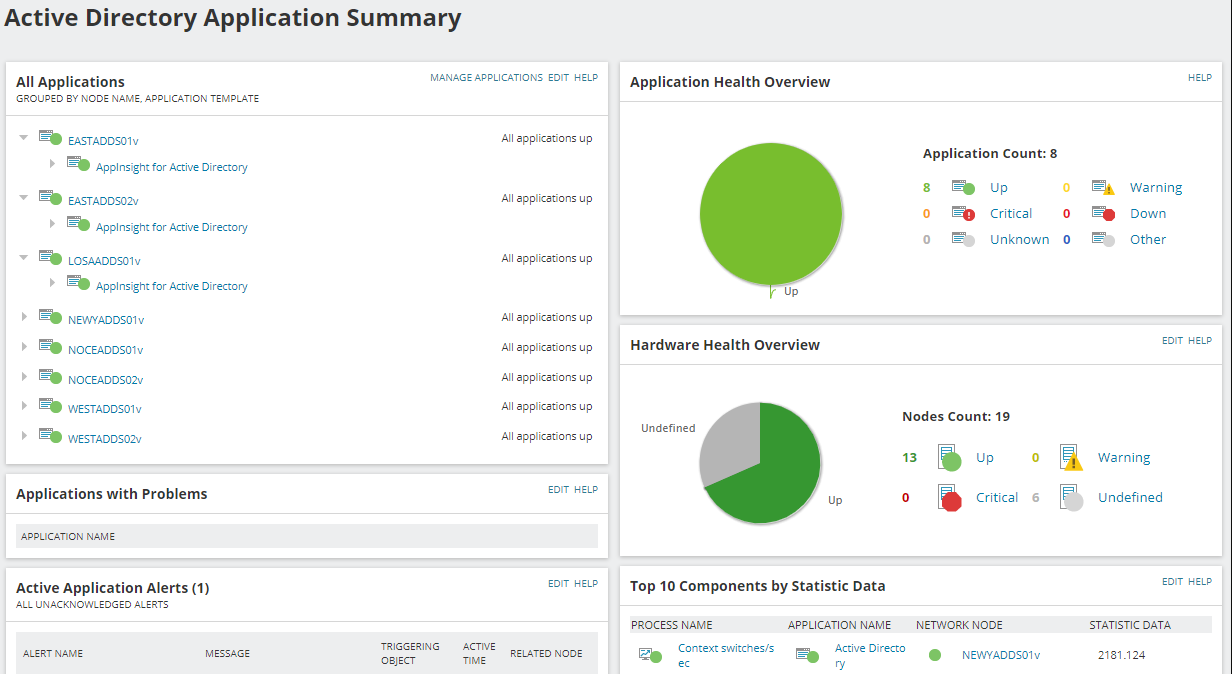Click Edit in Applications with Problems
1232x674 pixels.
558,490
